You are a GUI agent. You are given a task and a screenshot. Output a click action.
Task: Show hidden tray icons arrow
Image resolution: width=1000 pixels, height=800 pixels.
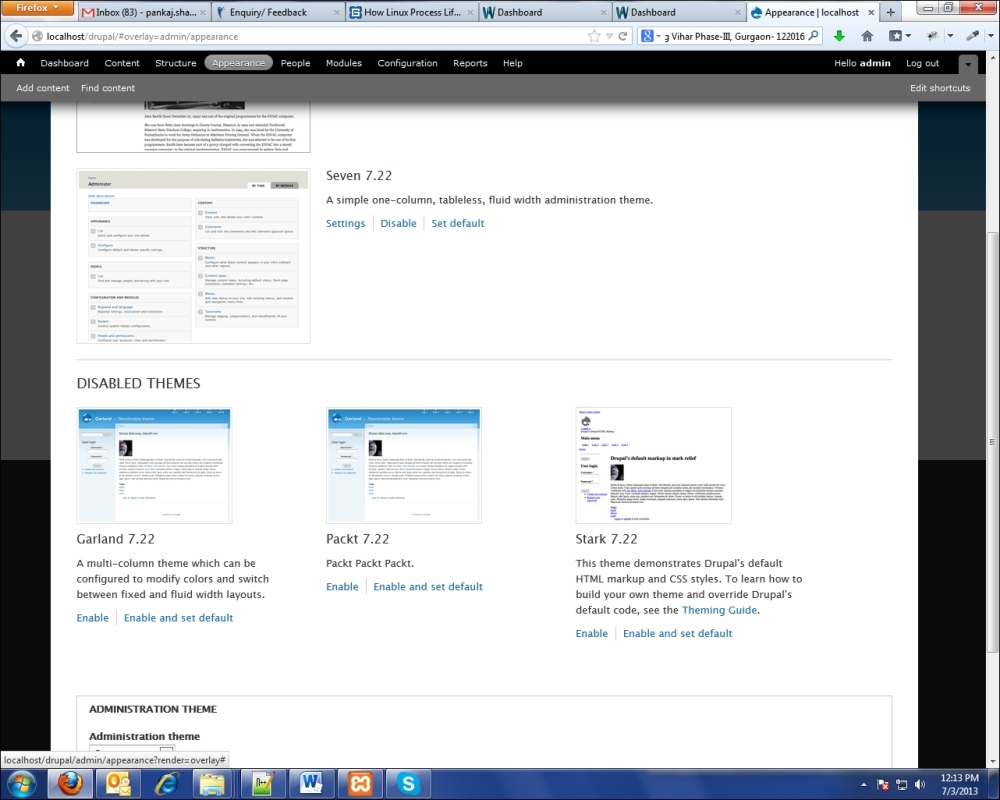point(864,785)
